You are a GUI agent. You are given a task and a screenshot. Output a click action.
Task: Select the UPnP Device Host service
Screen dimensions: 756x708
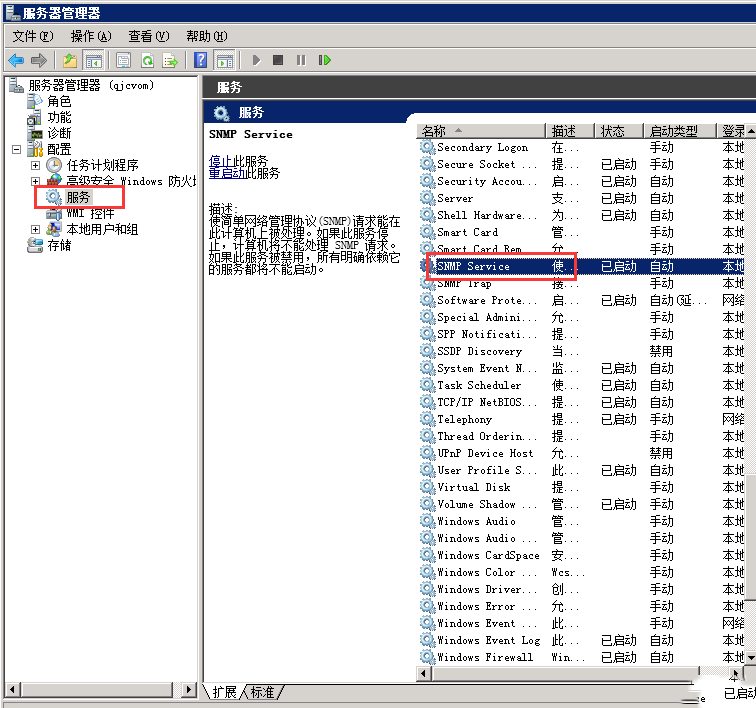click(581, 453)
